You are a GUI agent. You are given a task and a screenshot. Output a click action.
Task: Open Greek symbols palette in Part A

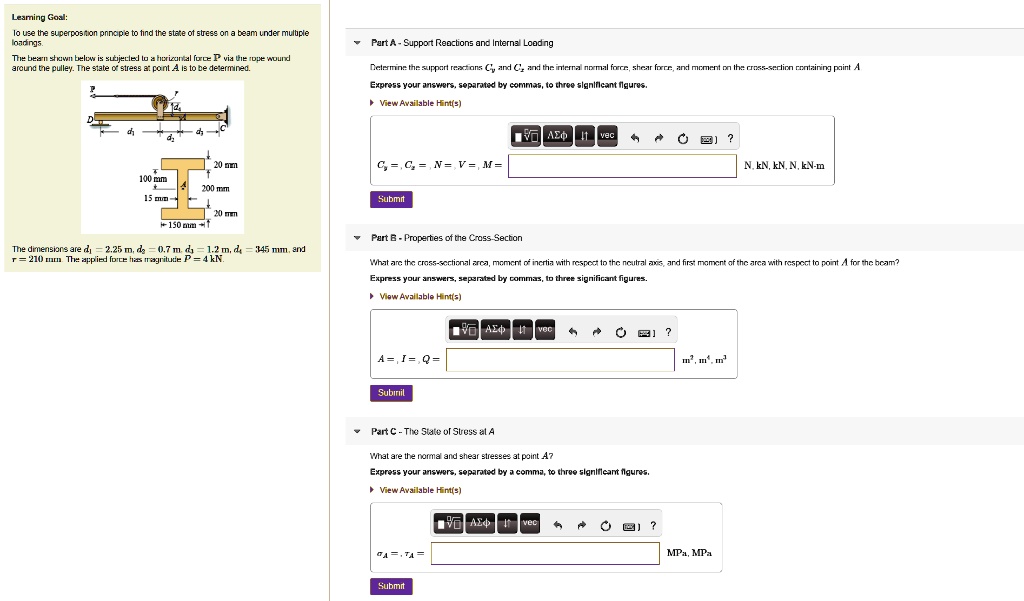pyautogui.click(x=557, y=136)
